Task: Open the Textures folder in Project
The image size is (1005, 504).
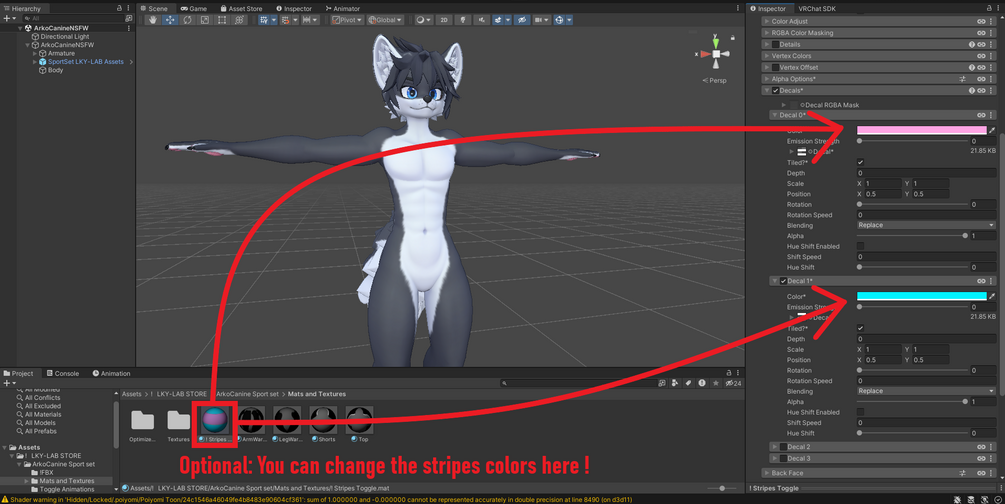Action: click(x=179, y=420)
